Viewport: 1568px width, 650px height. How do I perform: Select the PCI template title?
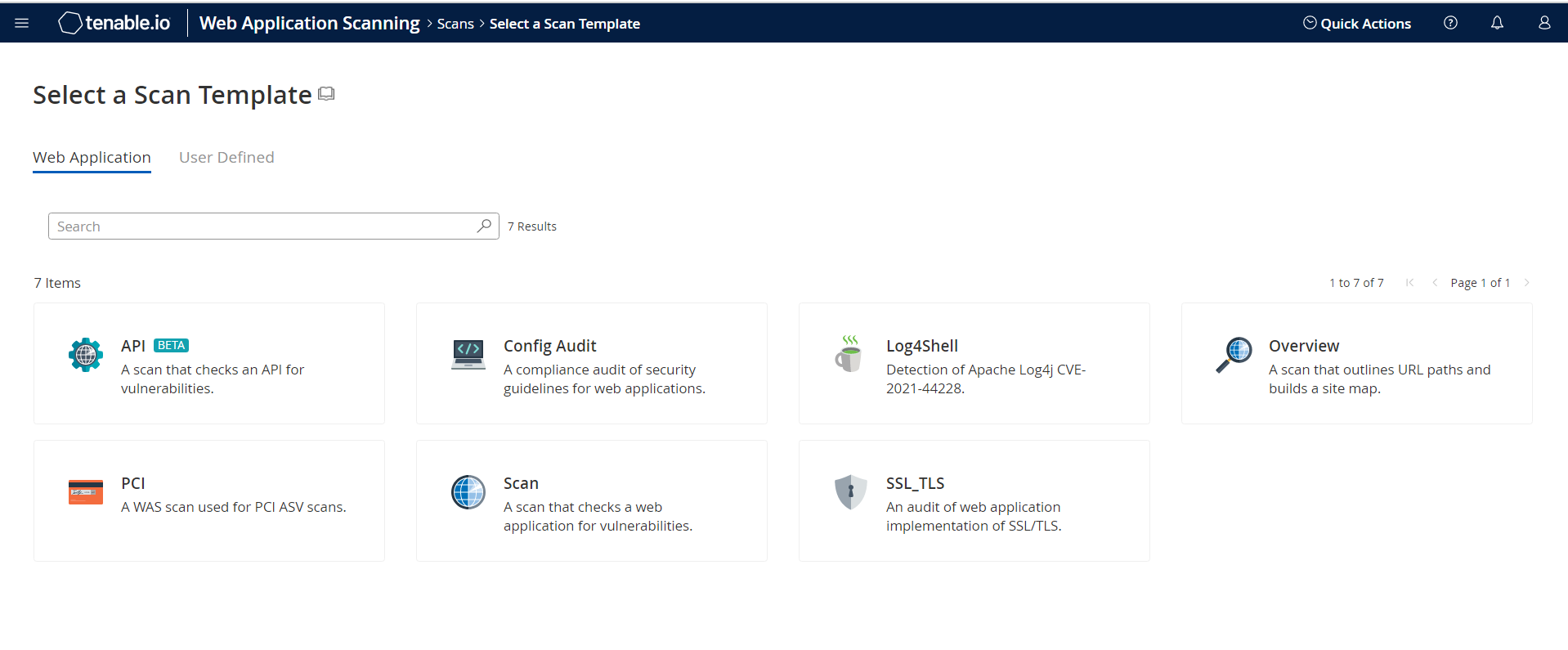coord(133,483)
